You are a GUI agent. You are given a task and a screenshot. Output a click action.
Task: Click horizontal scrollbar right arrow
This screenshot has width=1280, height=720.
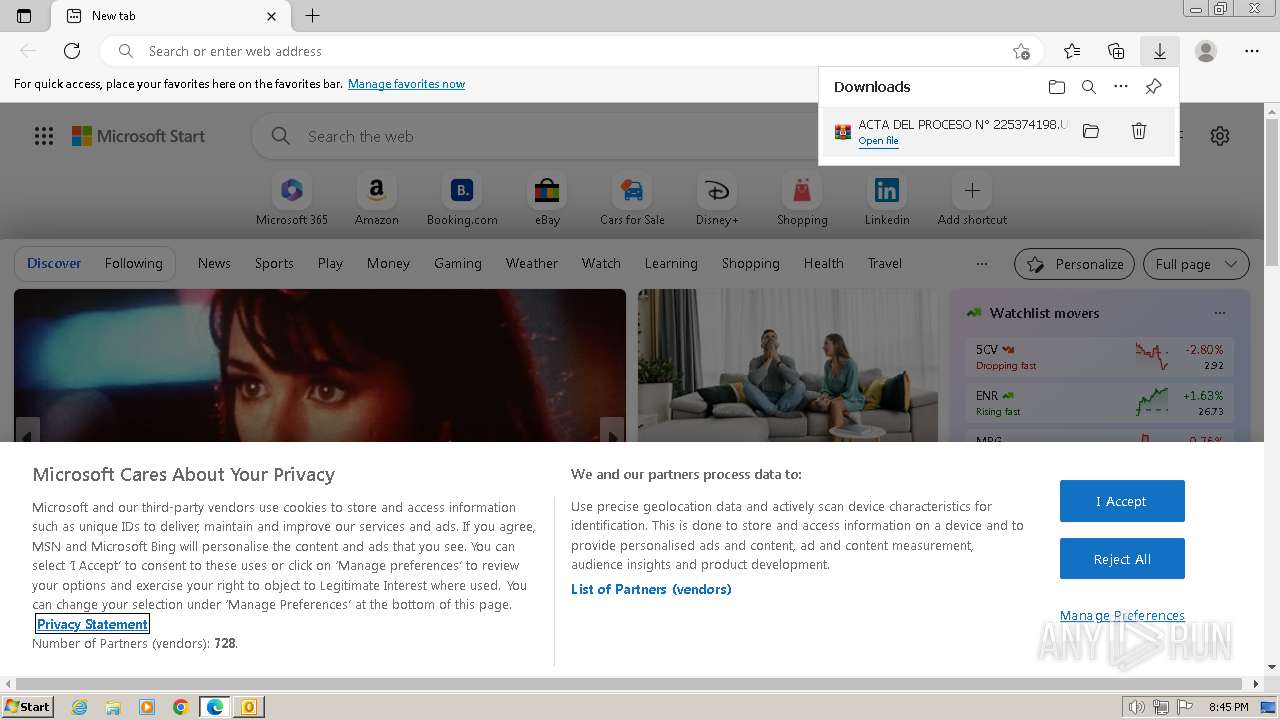pyautogui.click(x=1257, y=684)
